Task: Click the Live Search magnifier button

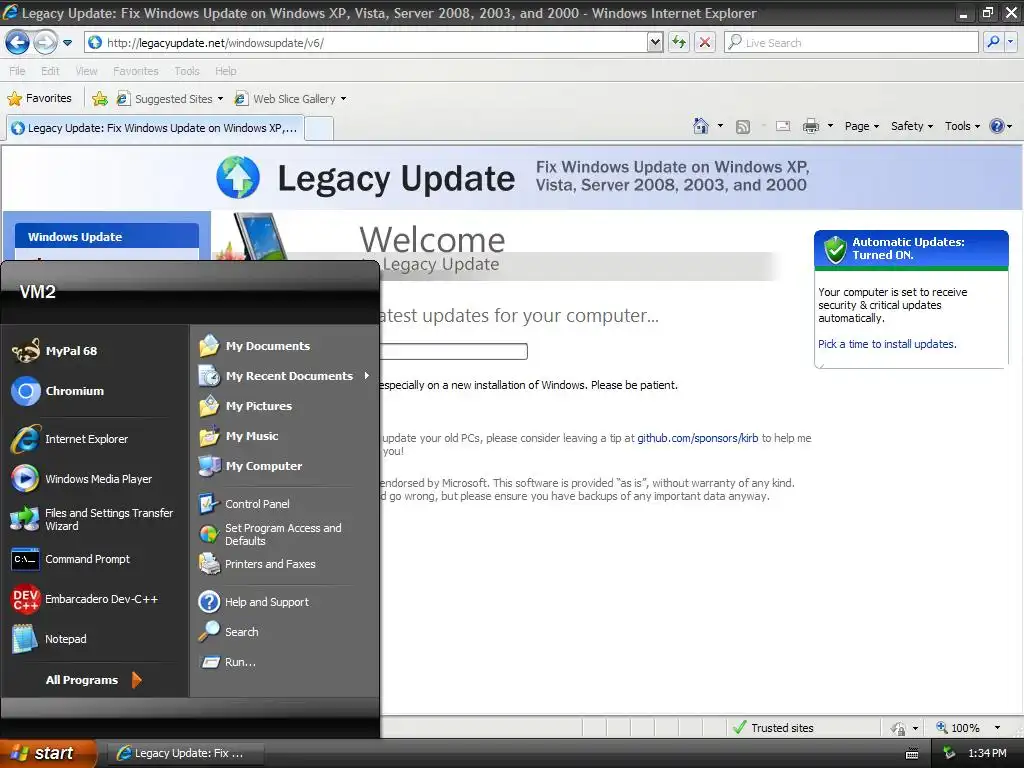Action: point(993,42)
